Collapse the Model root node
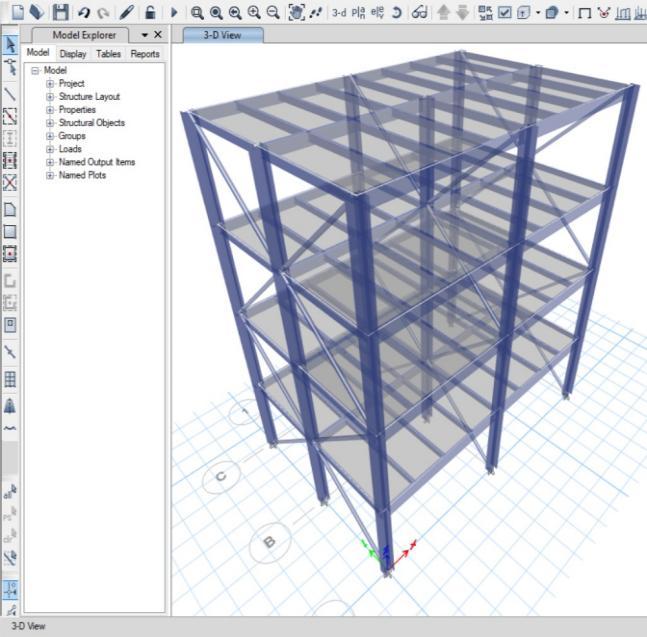The width and height of the screenshot is (647, 637). click(x=35, y=71)
